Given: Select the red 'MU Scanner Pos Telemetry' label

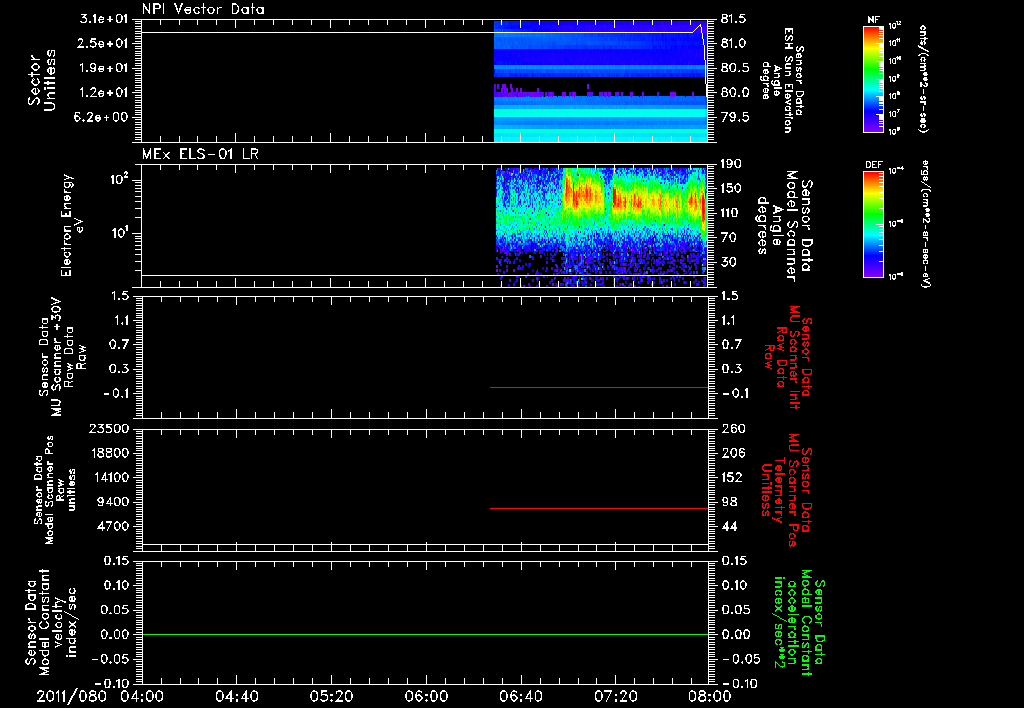Looking at the screenshot, I should point(787,490).
